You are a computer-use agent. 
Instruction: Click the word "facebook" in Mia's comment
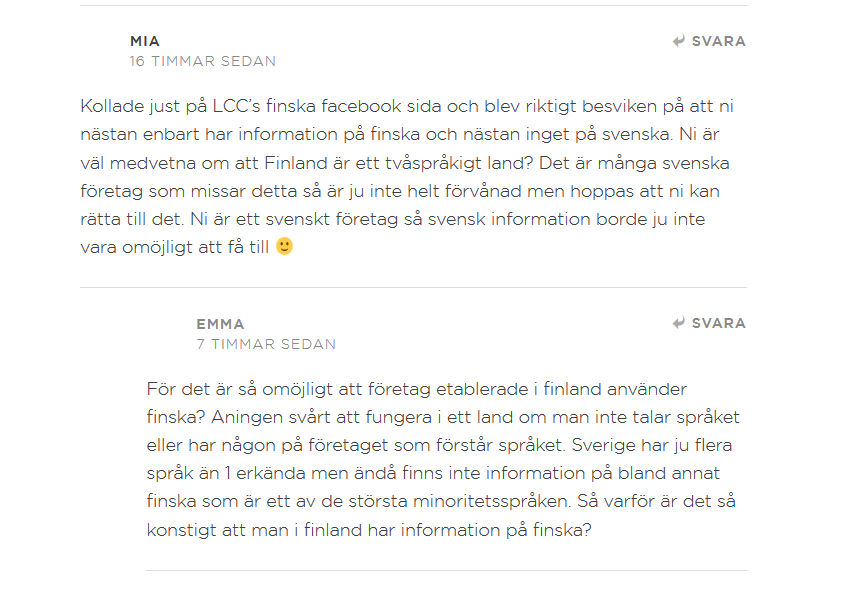pyautogui.click(x=361, y=106)
